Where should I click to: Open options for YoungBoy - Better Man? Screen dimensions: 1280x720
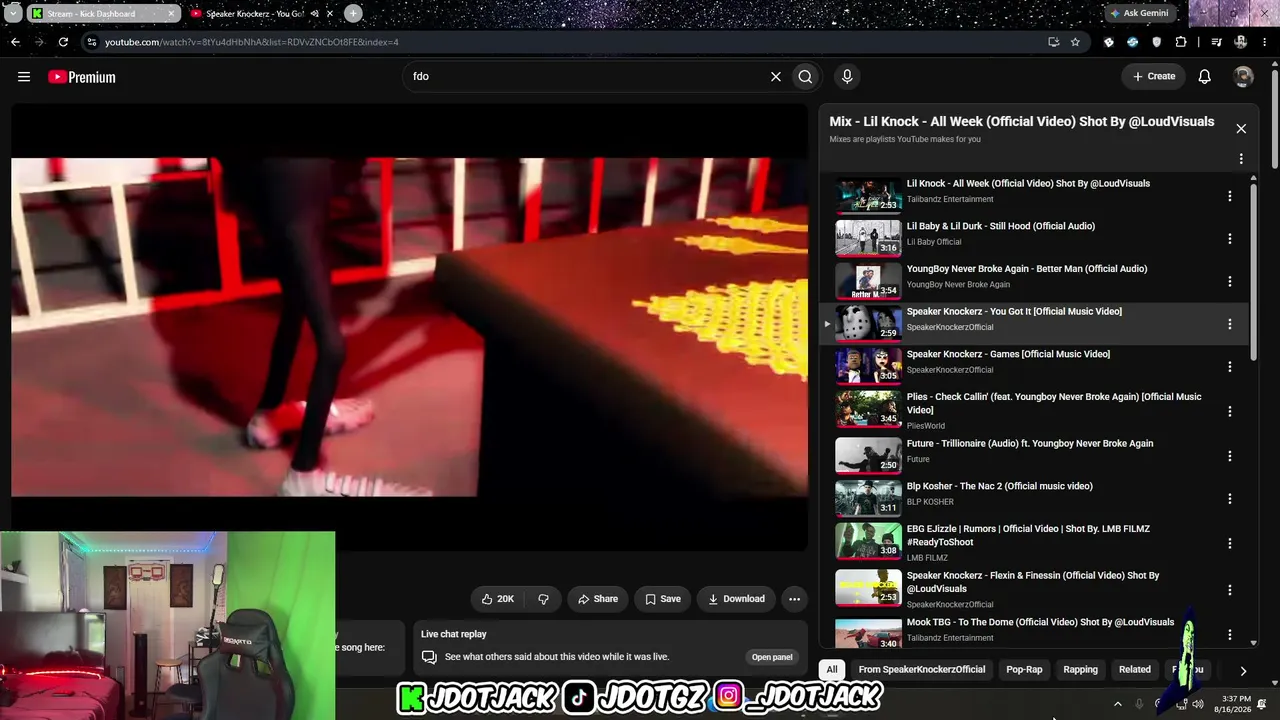click(1230, 281)
